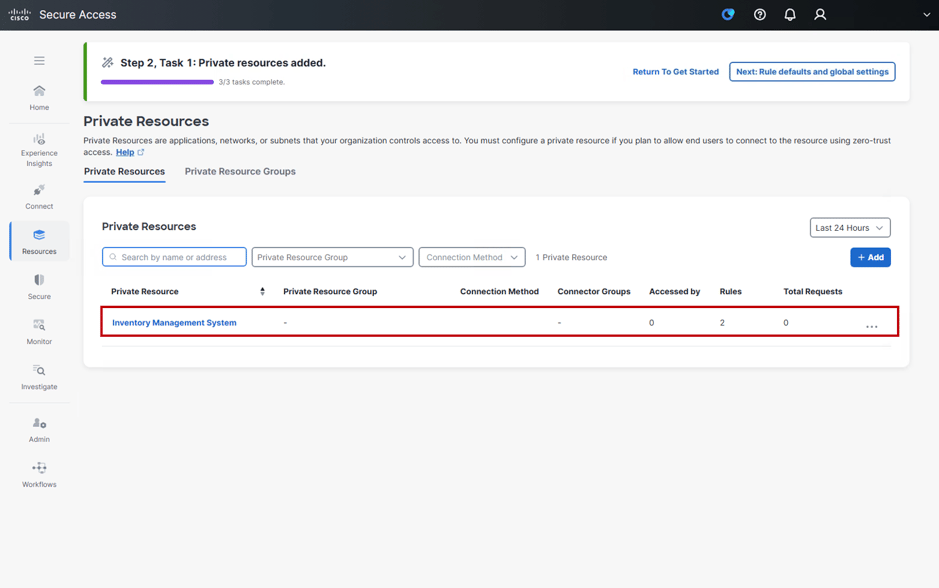Expand the Private Resource Group dropdown

pyautogui.click(x=332, y=257)
